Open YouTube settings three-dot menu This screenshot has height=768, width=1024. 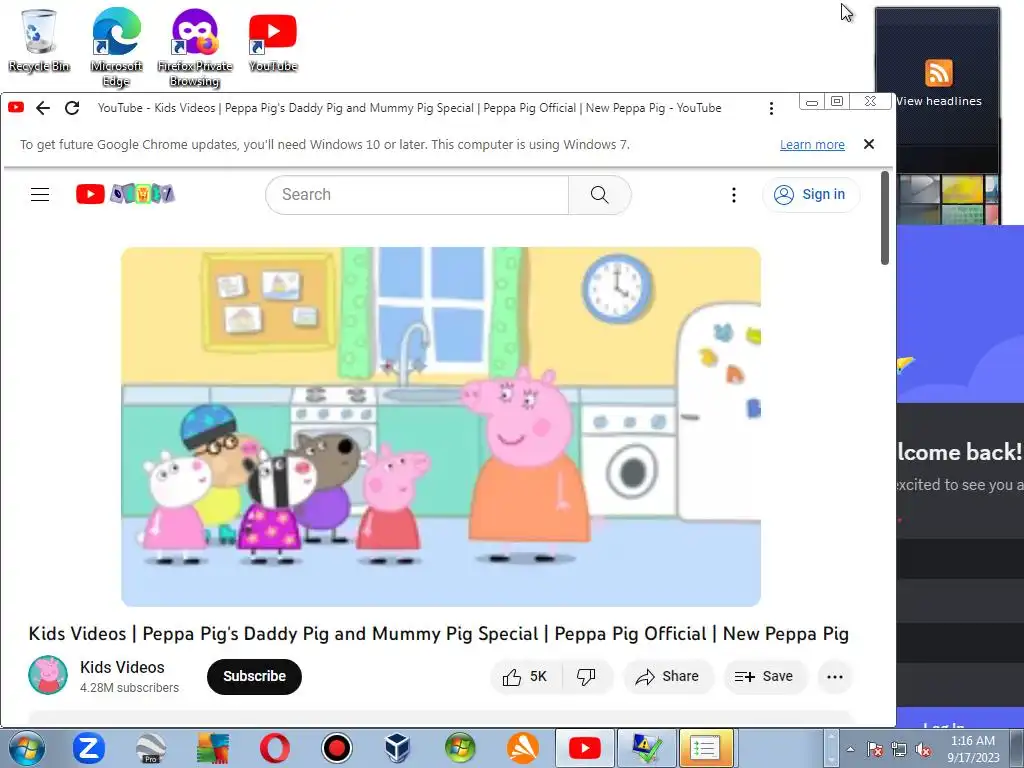click(x=733, y=195)
